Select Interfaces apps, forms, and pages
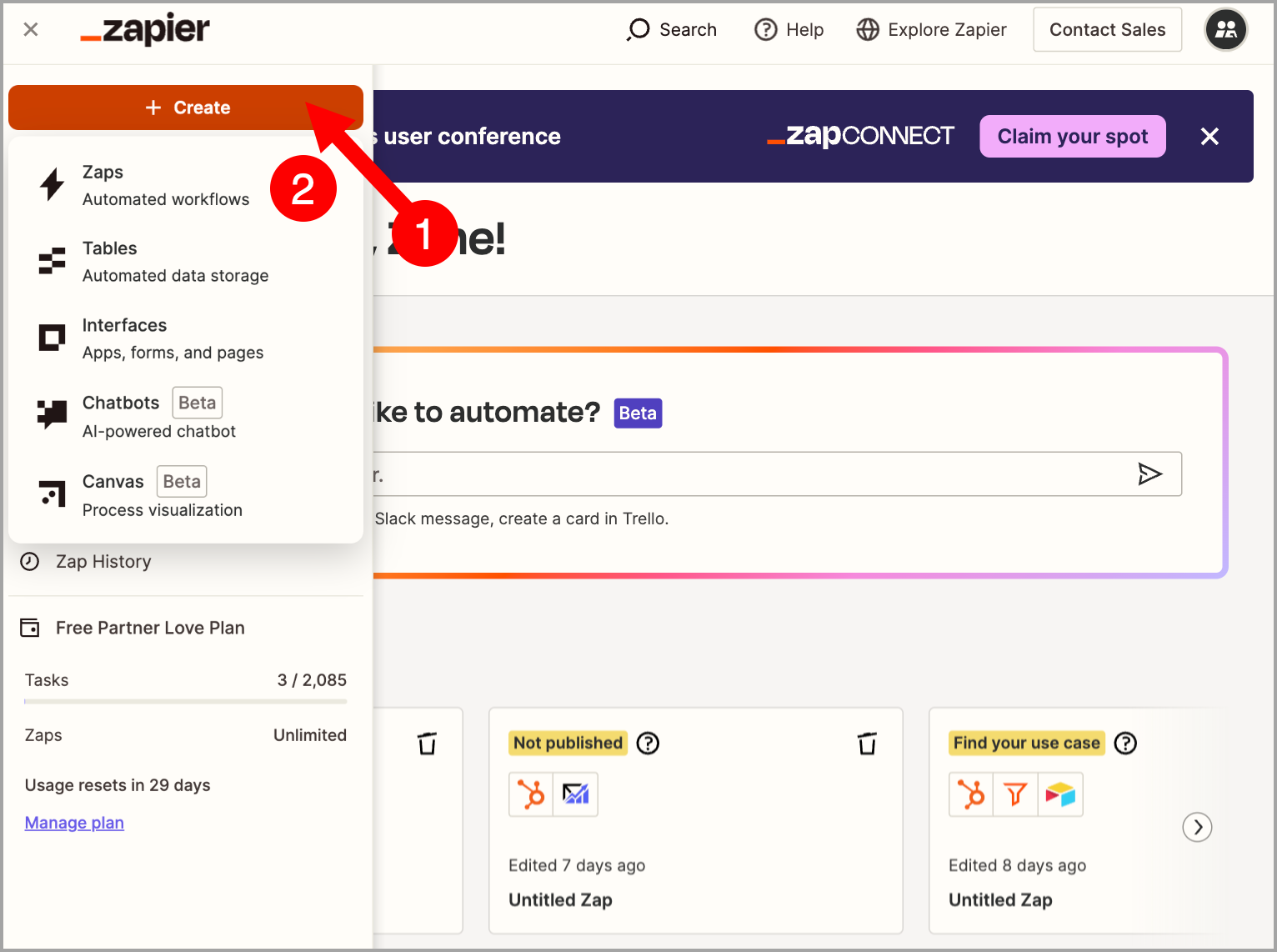This screenshot has height=952, width=1277. 185,338
